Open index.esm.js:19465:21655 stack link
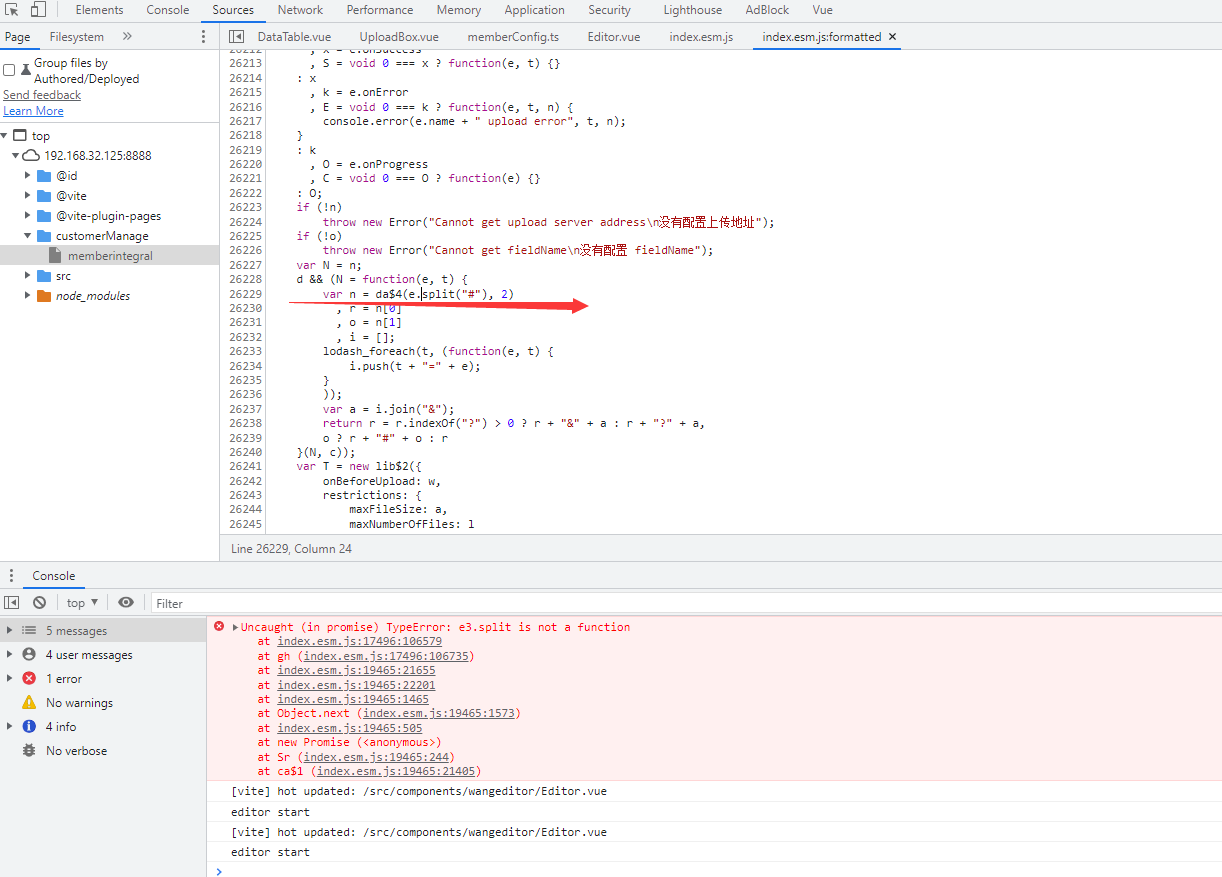1222x877 pixels. coord(356,670)
